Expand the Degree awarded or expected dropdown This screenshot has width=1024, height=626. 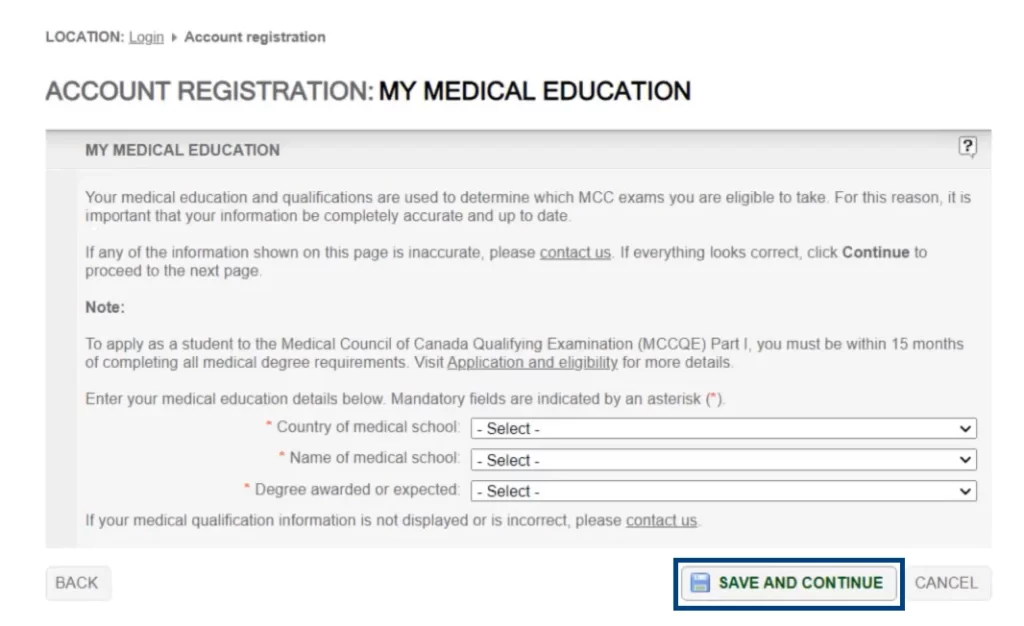click(x=723, y=491)
